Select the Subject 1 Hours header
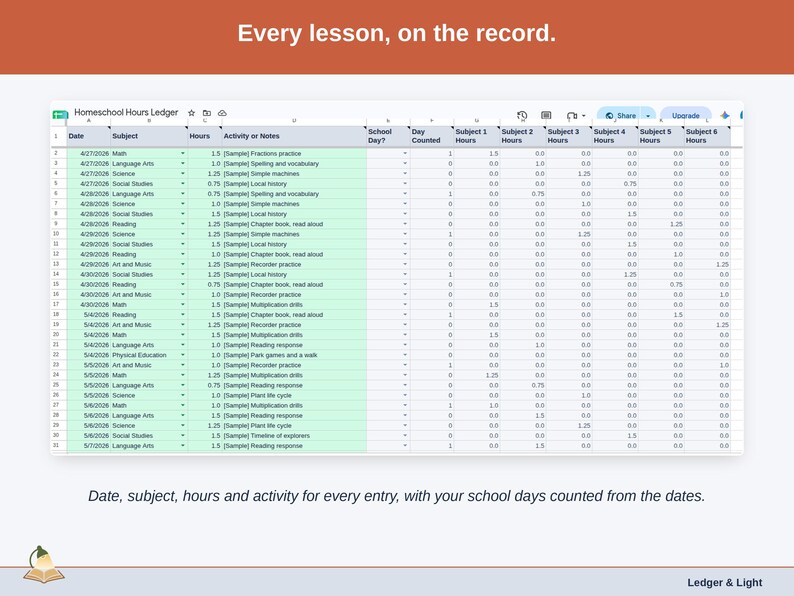The image size is (794, 596). point(477,136)
